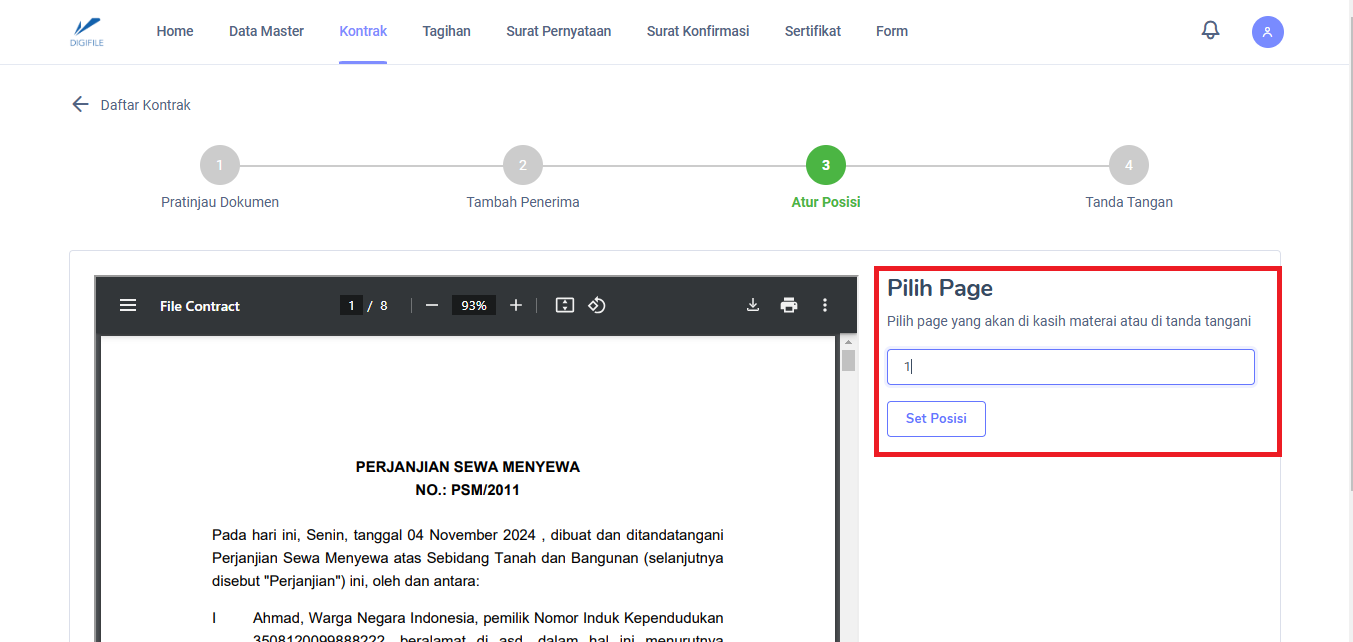
Task: Go back using Daftar Kontrak arrow
Action: click(x=81, y=105)
